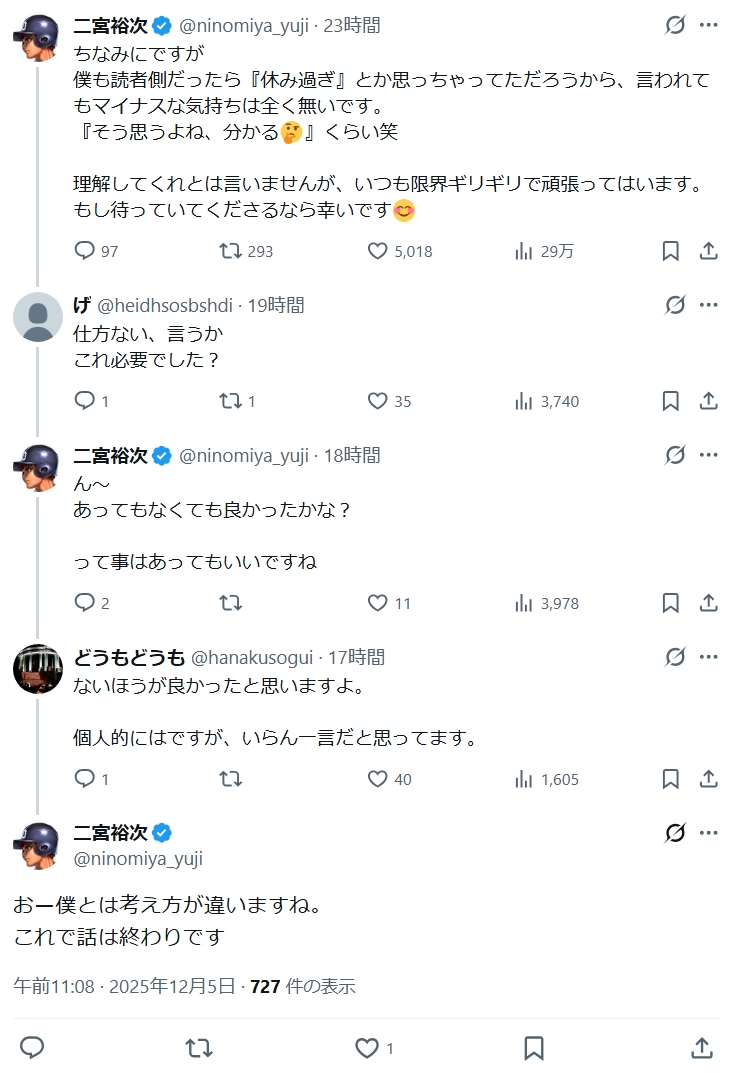Screen dimensions: 735x1073
Task: Open げ's default profile avatar
Action: (38, 317)
